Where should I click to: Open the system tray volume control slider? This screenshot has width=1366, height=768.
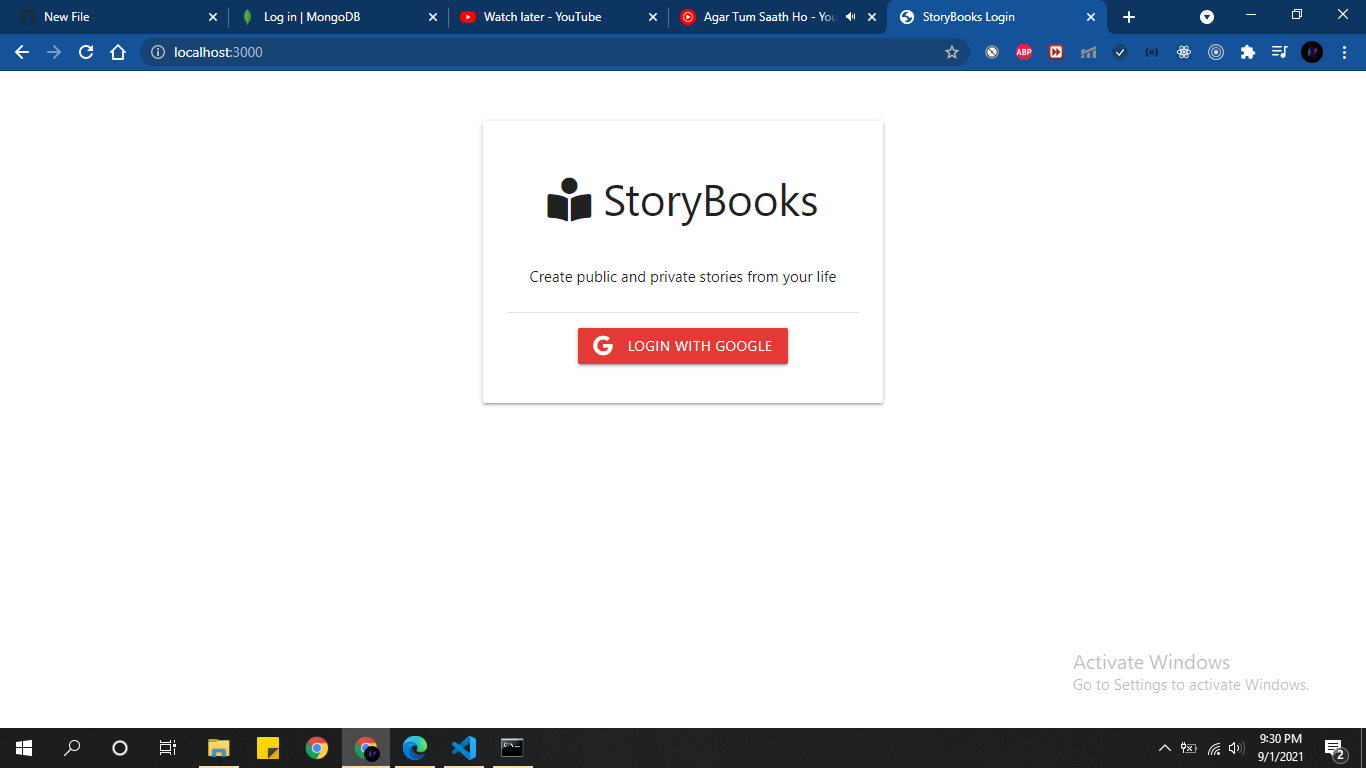[1237, 747]
